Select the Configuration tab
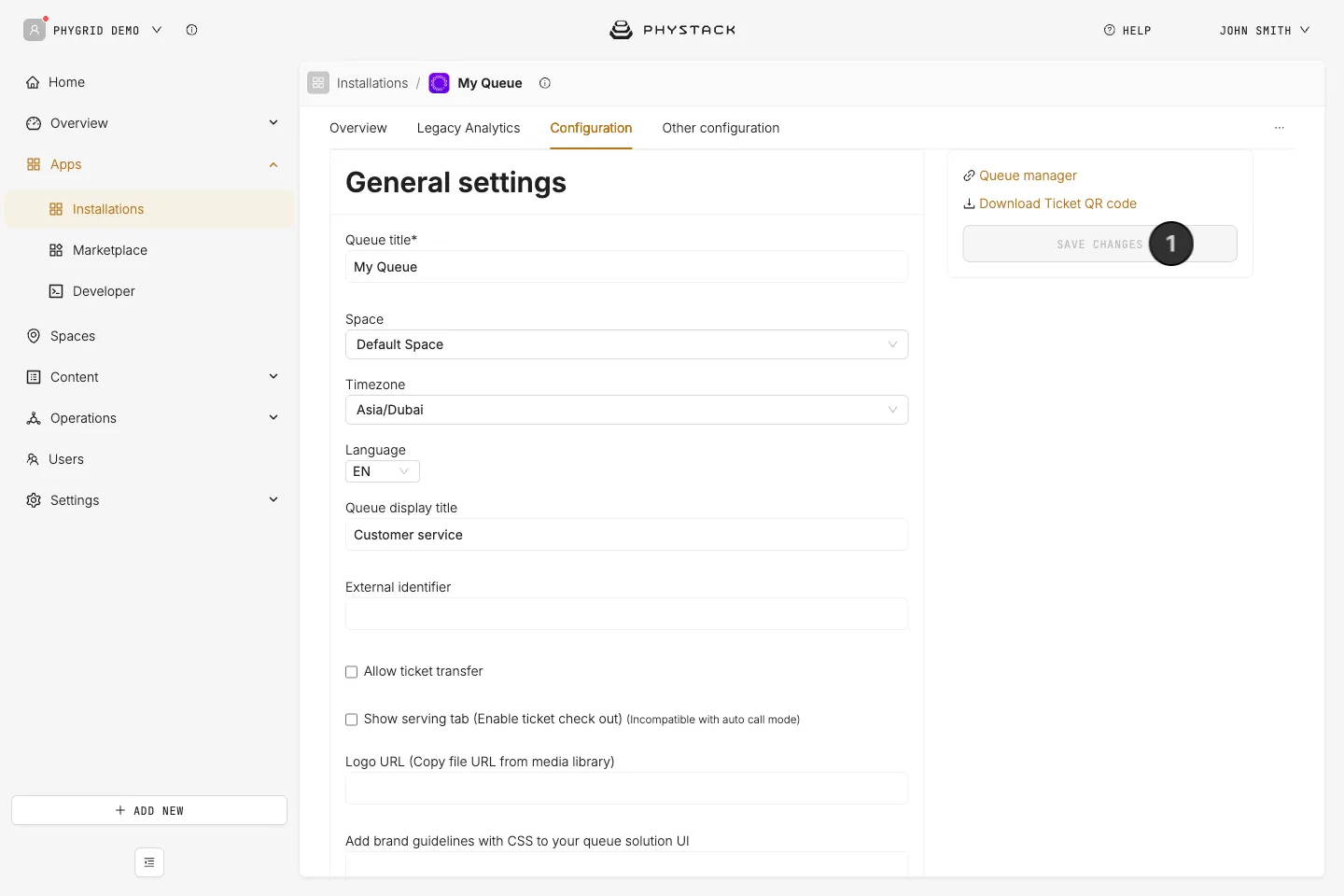Image resolution: width=1344 pixels, height=896 pixels. coord(591,128)
